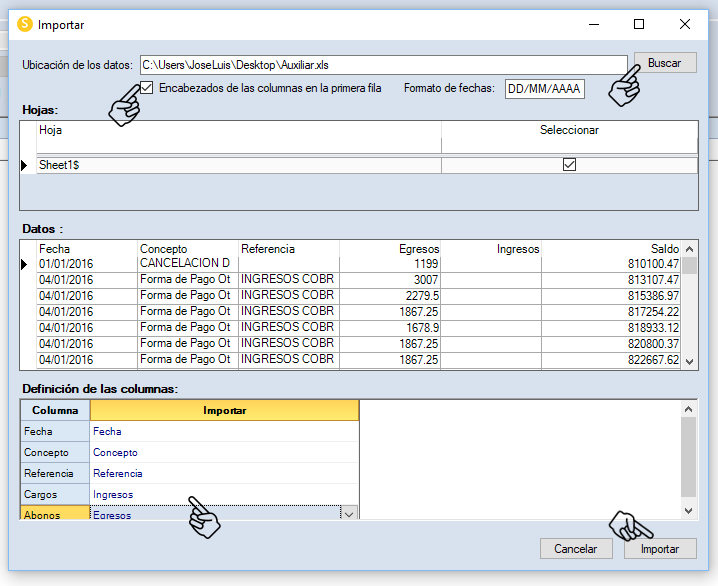Select the Sheet1$ row
This screenshot has height=586, width=718.
coord(238,165)
